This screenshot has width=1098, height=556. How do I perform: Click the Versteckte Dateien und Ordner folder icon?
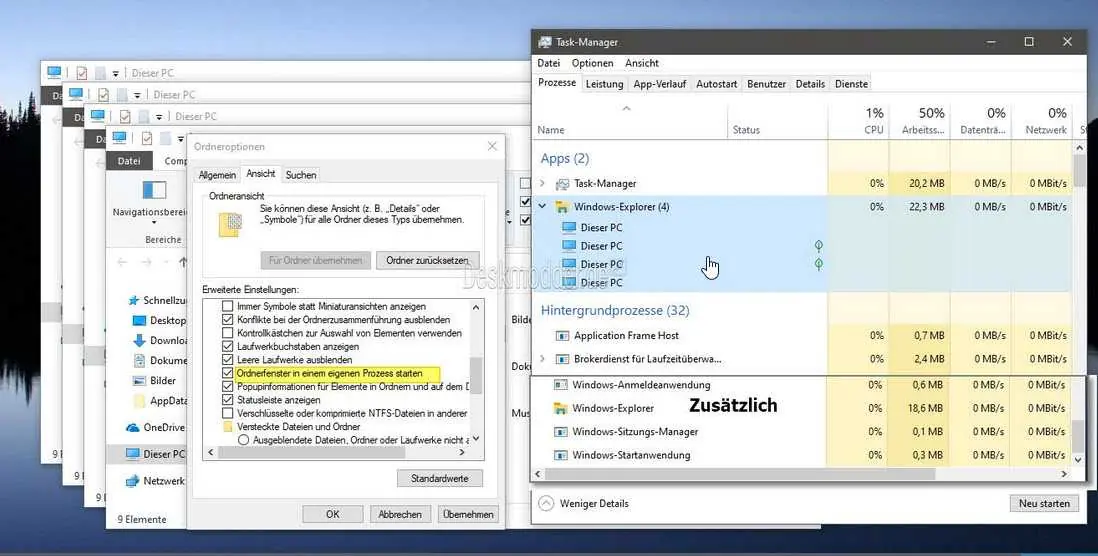[x=228, y=426]
